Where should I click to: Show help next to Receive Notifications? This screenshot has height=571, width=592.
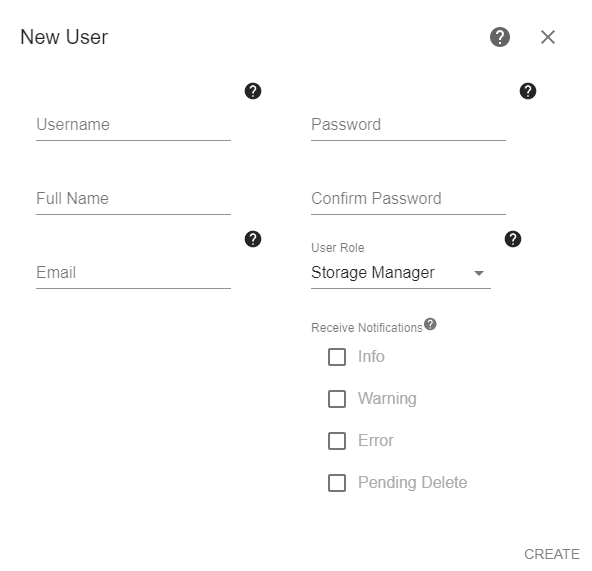pyautogui.click(x=430, y=324)
